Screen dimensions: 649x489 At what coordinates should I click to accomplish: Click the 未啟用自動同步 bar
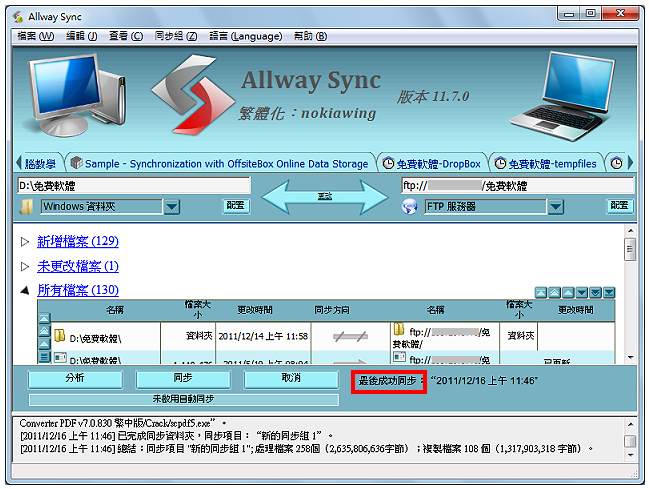tap(183, 399)
